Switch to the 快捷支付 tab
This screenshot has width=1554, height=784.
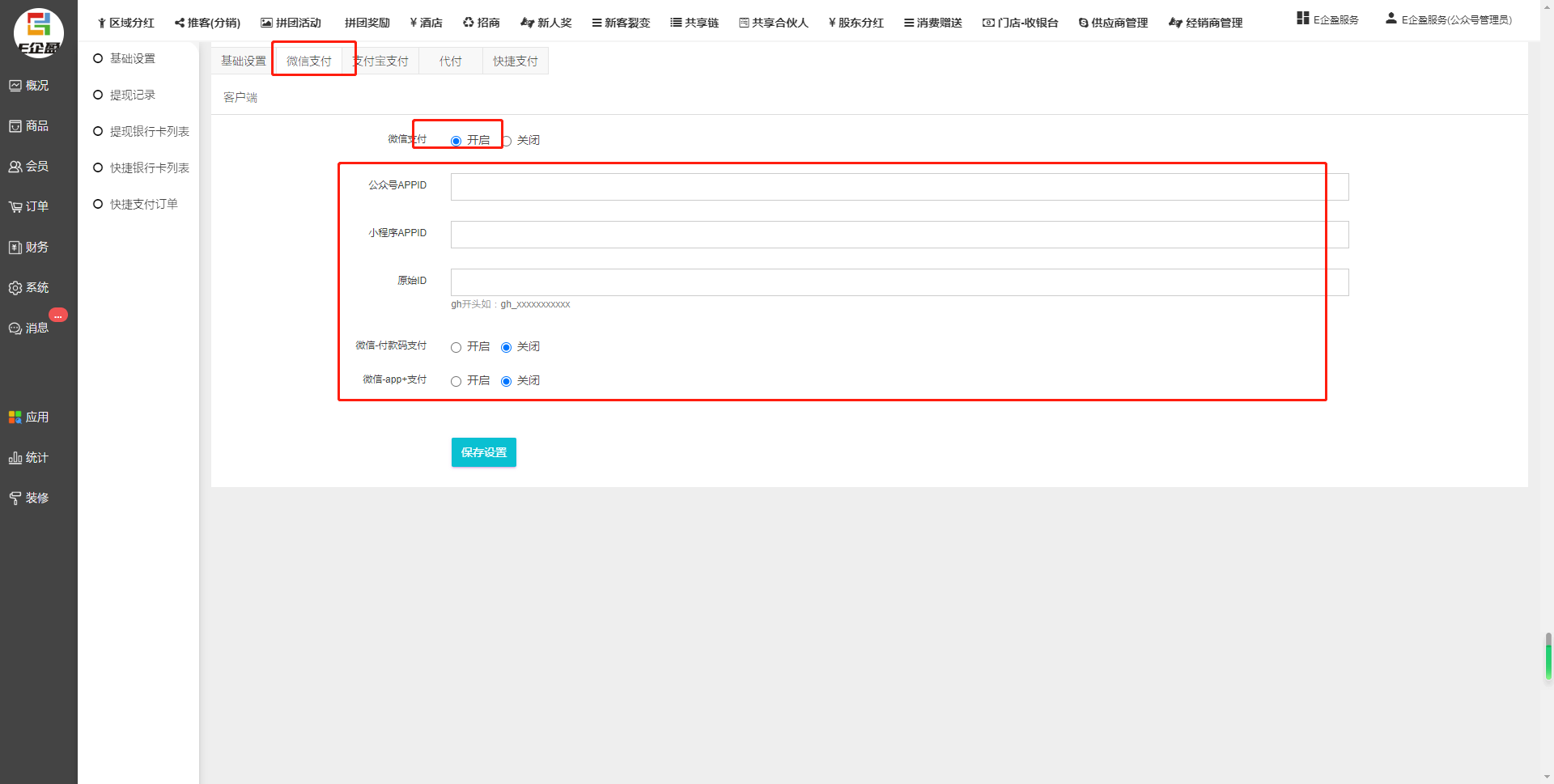pos(515,61)
